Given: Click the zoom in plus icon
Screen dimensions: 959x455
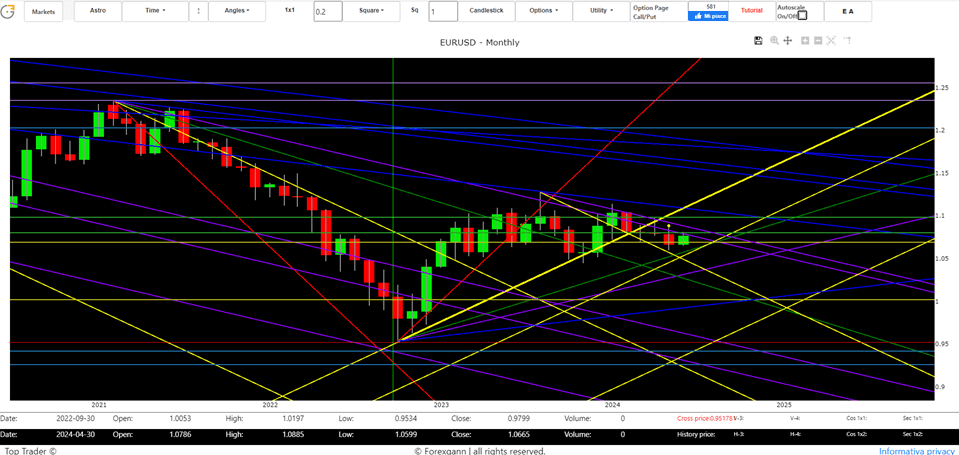Looking at the screenshot, I should pyautogui.click(x=804, y=41).
